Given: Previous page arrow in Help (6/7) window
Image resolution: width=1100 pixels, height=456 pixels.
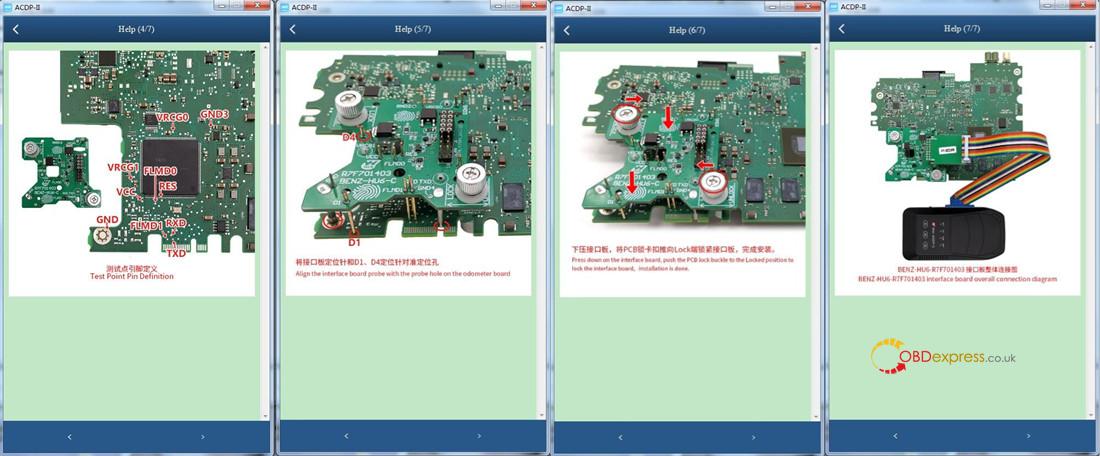Looking at the screenshot, I should tap(620, 437).
